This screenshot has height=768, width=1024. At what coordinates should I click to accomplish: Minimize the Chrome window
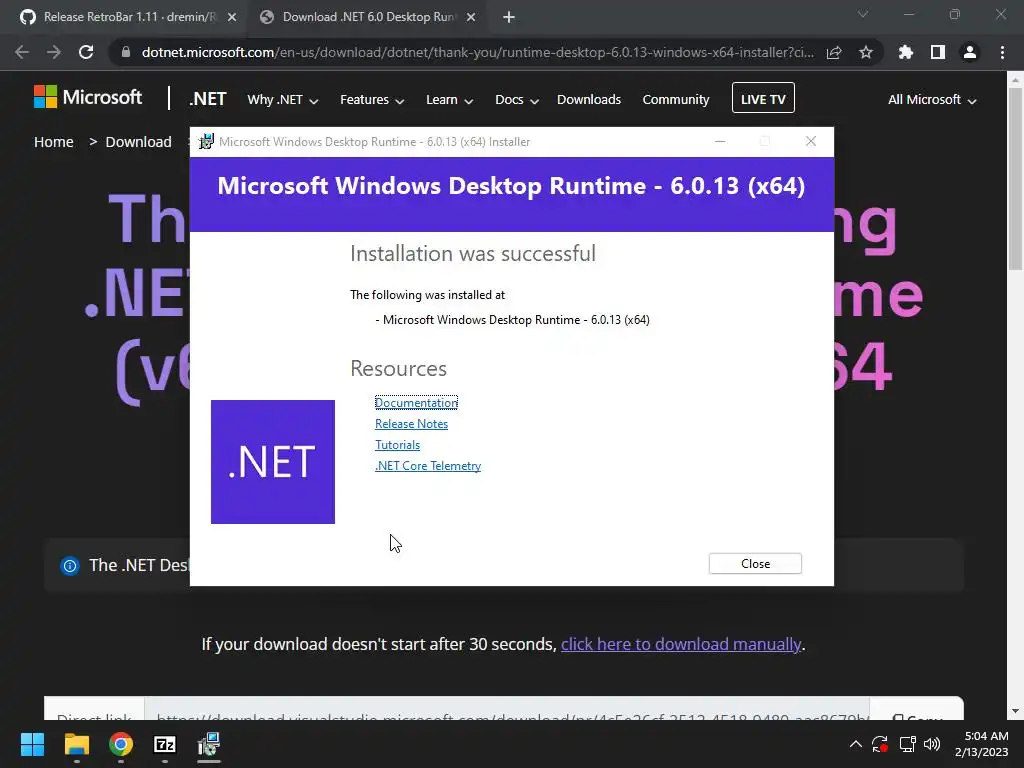[908, 14]
